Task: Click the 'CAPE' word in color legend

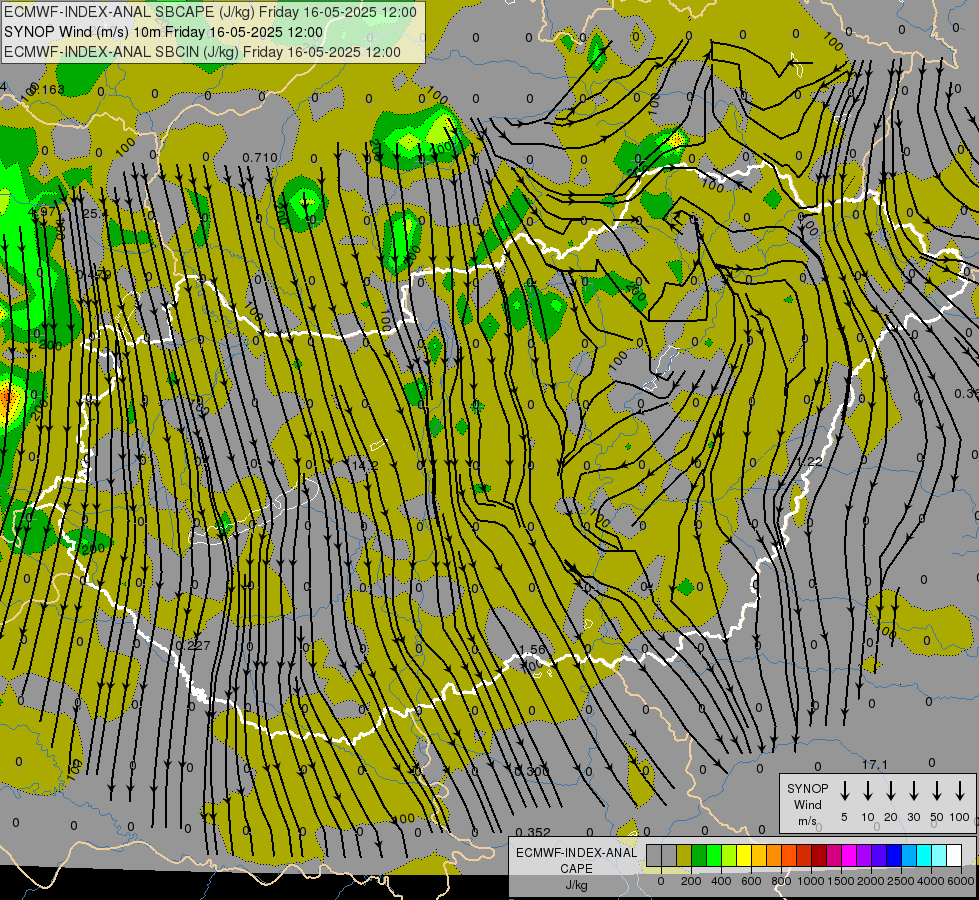Action: click(x=576, y=869)
